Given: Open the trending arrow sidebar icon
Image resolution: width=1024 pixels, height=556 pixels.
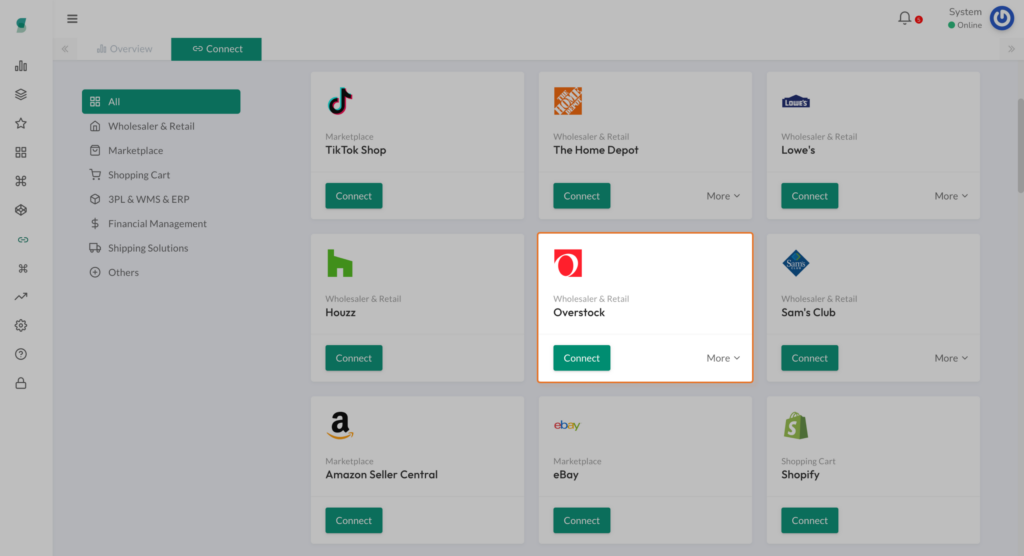Looking at the screenshot, I should [x=21, y=297].
